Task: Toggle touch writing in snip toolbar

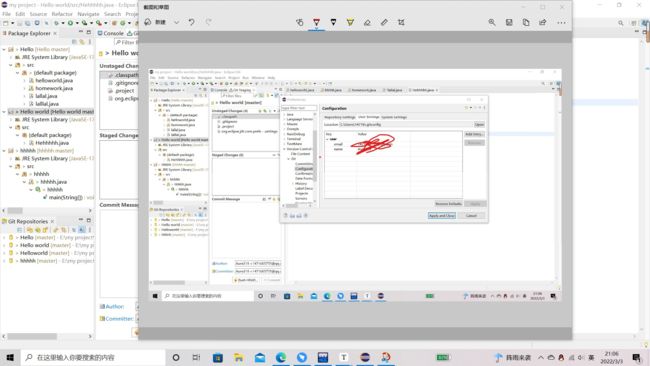Action: click(299, 22)
